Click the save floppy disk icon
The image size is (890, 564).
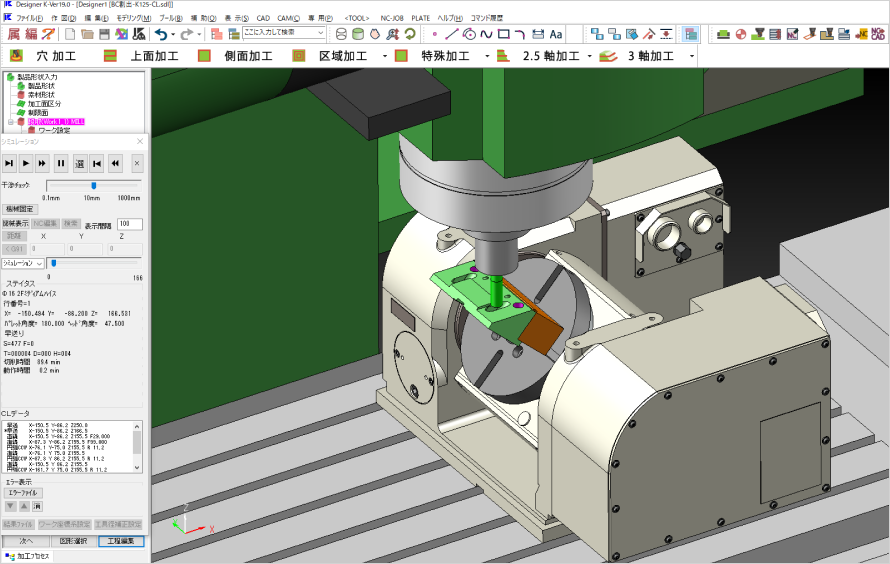tap(104, 33)
